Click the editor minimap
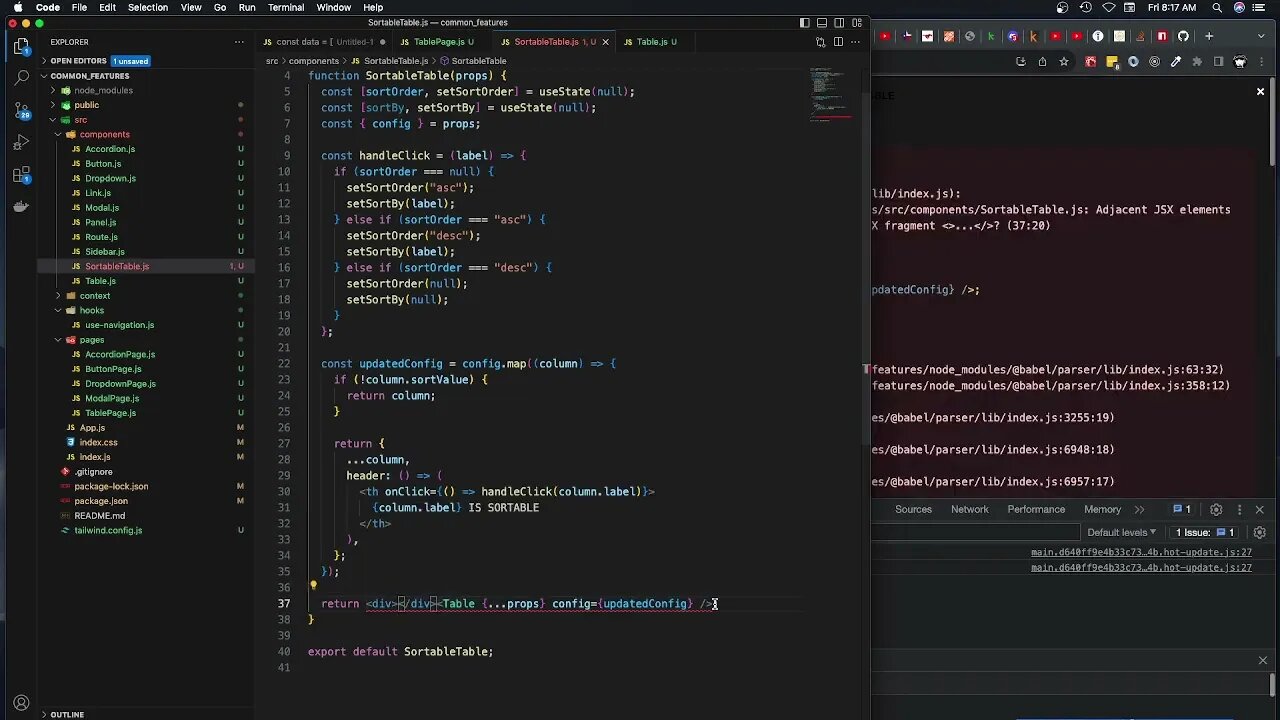Viewport: 1280px width, 720px height. (x=831, y=95)
